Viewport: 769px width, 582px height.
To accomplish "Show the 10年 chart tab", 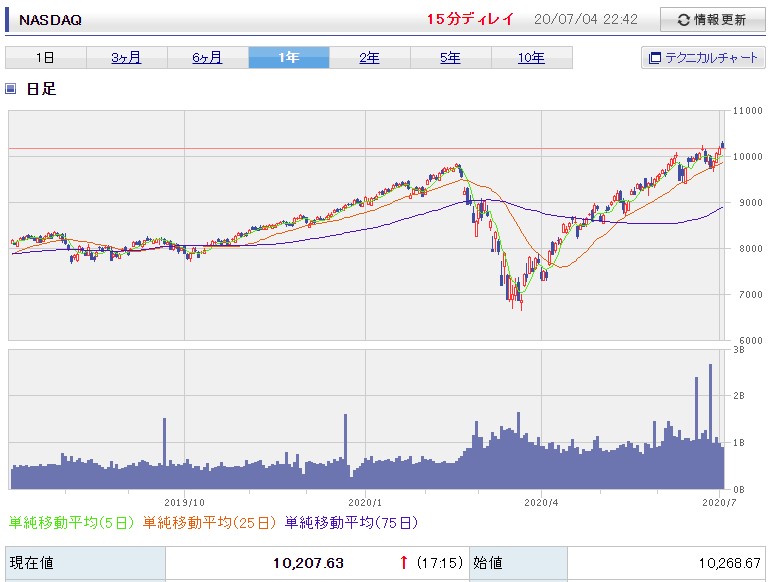I will pos(532,58).
